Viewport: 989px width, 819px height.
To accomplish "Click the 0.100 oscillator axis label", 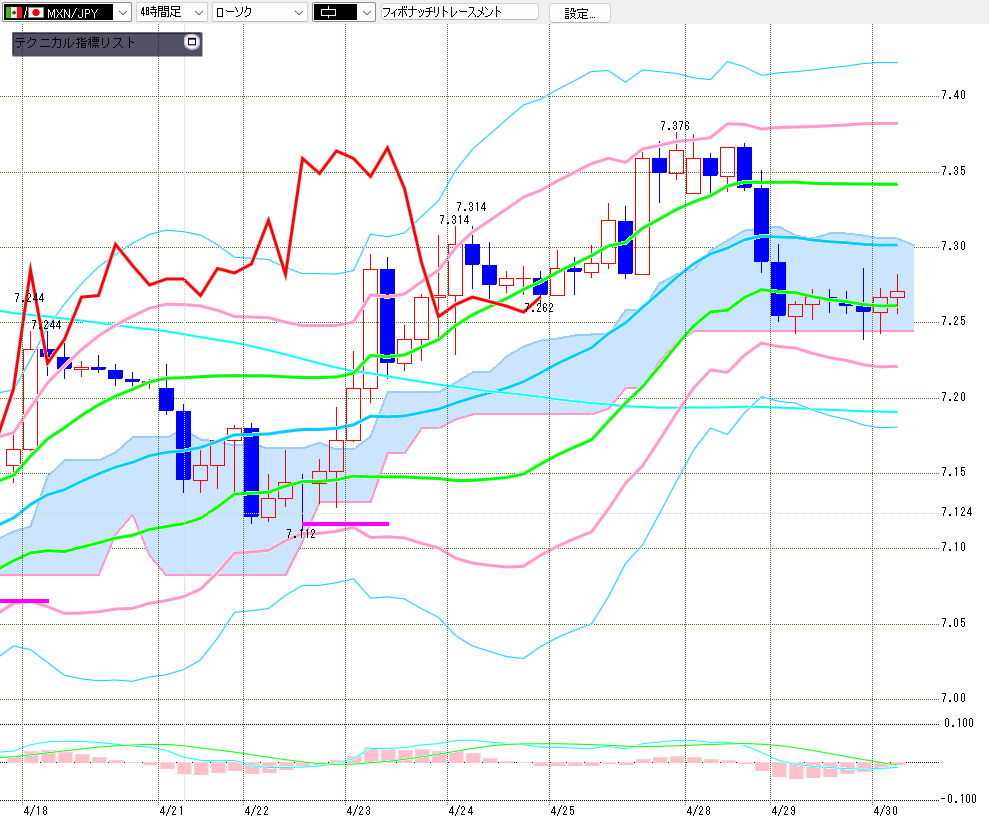I will pos(959,723).
